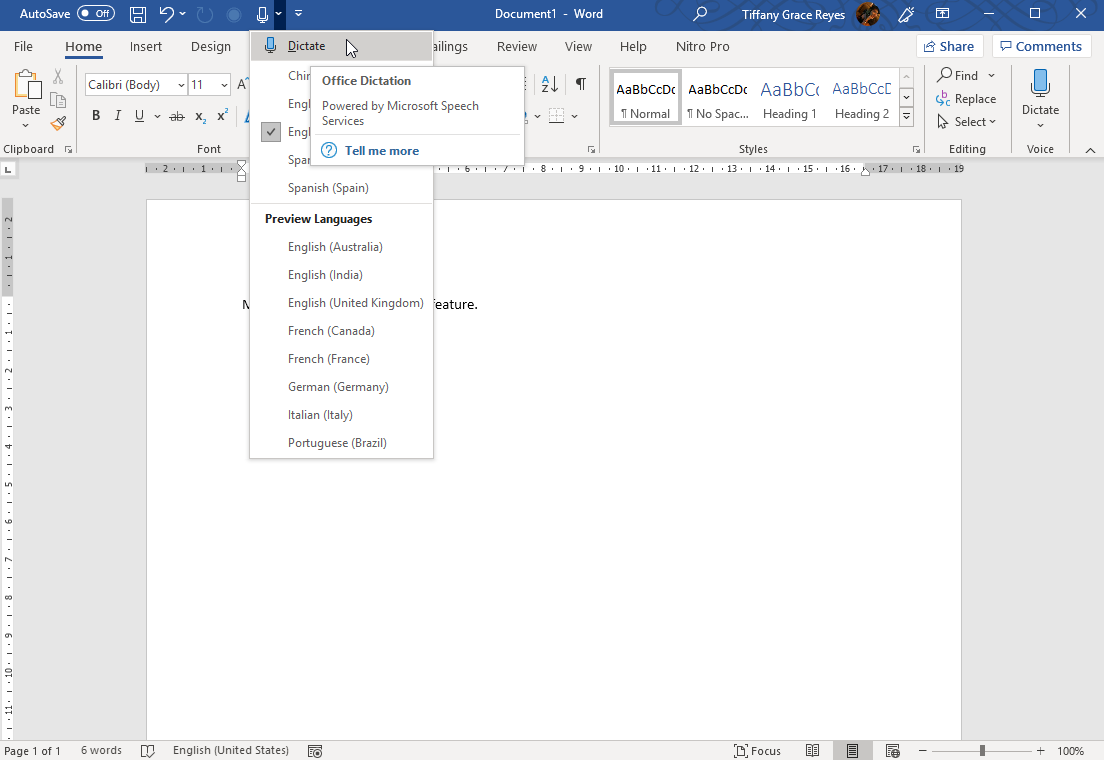The image size is (1104, 760).
Task: Open the Comments panel
Action: coord(1041,46)
